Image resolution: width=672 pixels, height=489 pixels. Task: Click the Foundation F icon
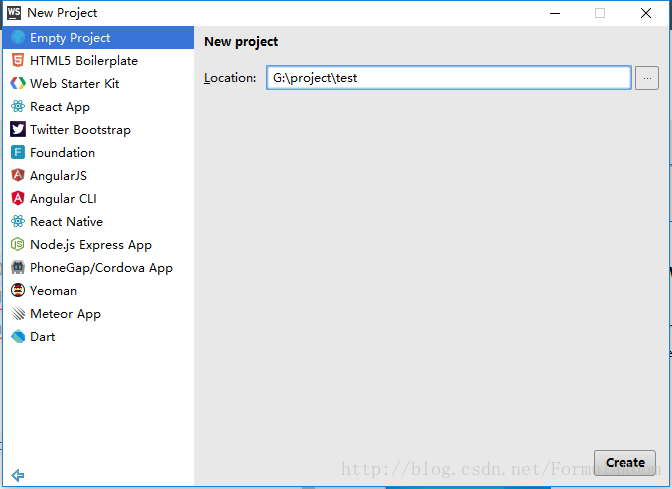[18, 152]
